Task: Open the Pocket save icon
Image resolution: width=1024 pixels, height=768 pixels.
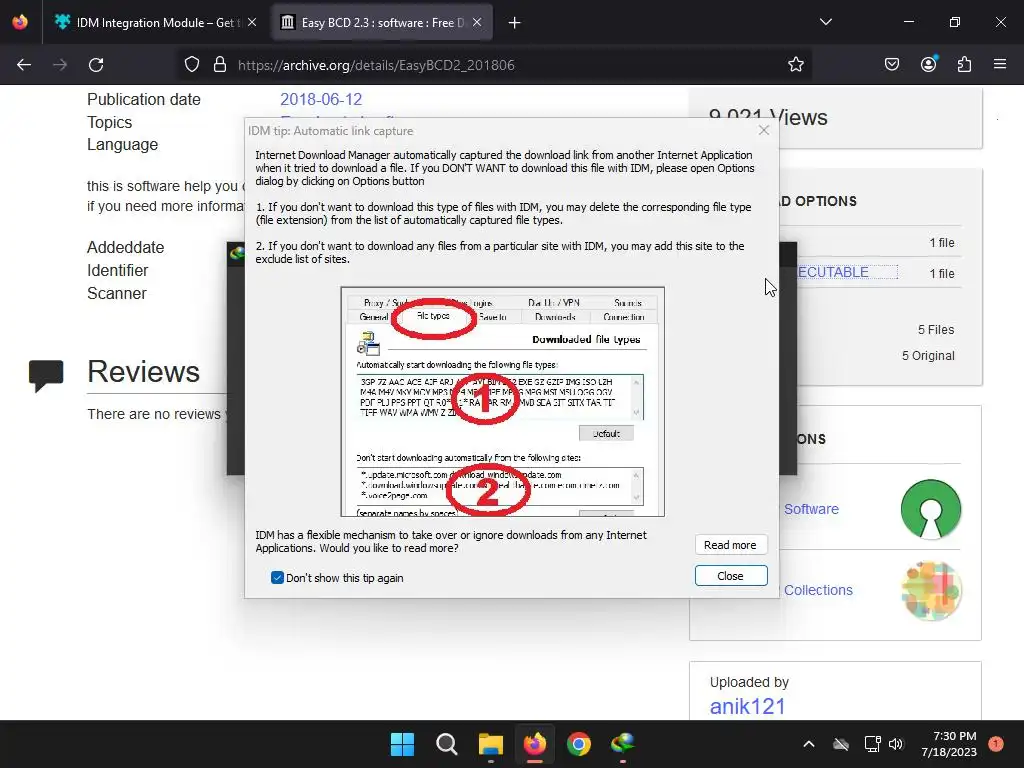Action: [891, 65]
